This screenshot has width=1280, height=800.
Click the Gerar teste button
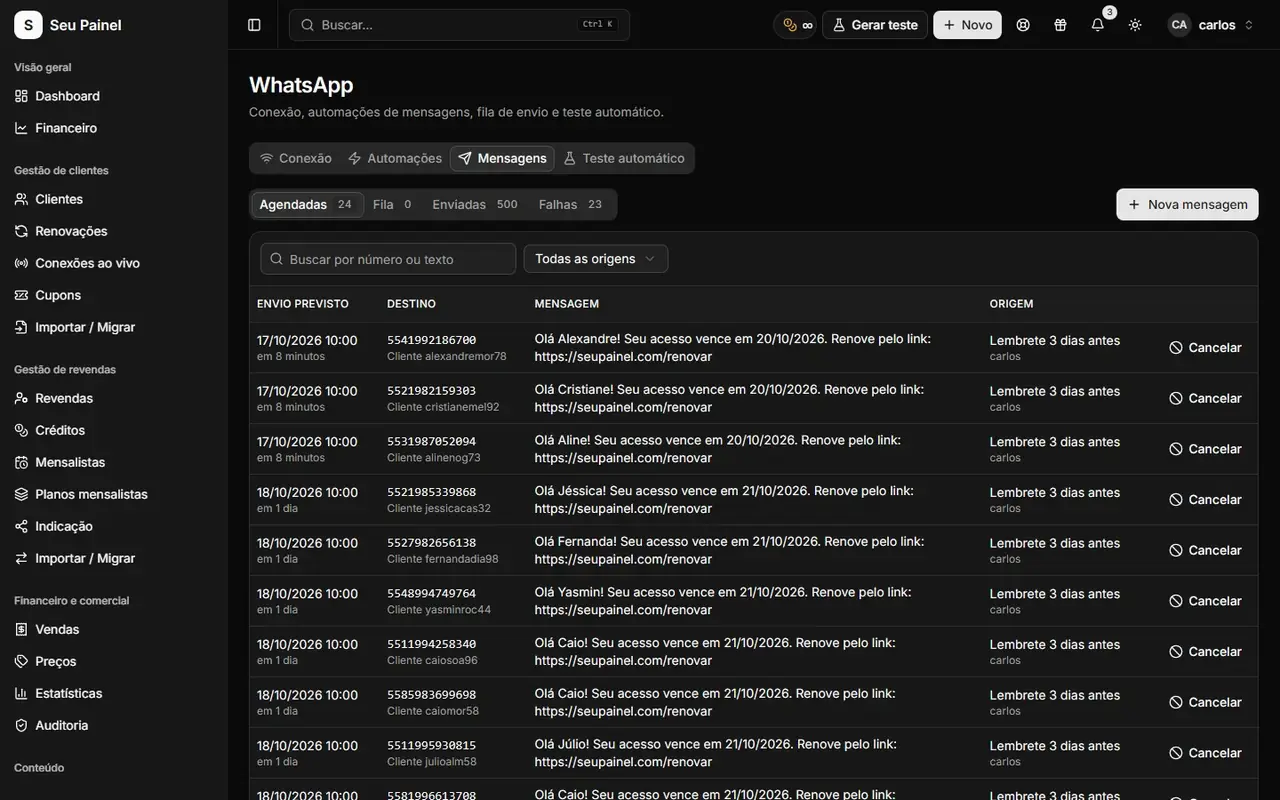[x=875, y=25]
